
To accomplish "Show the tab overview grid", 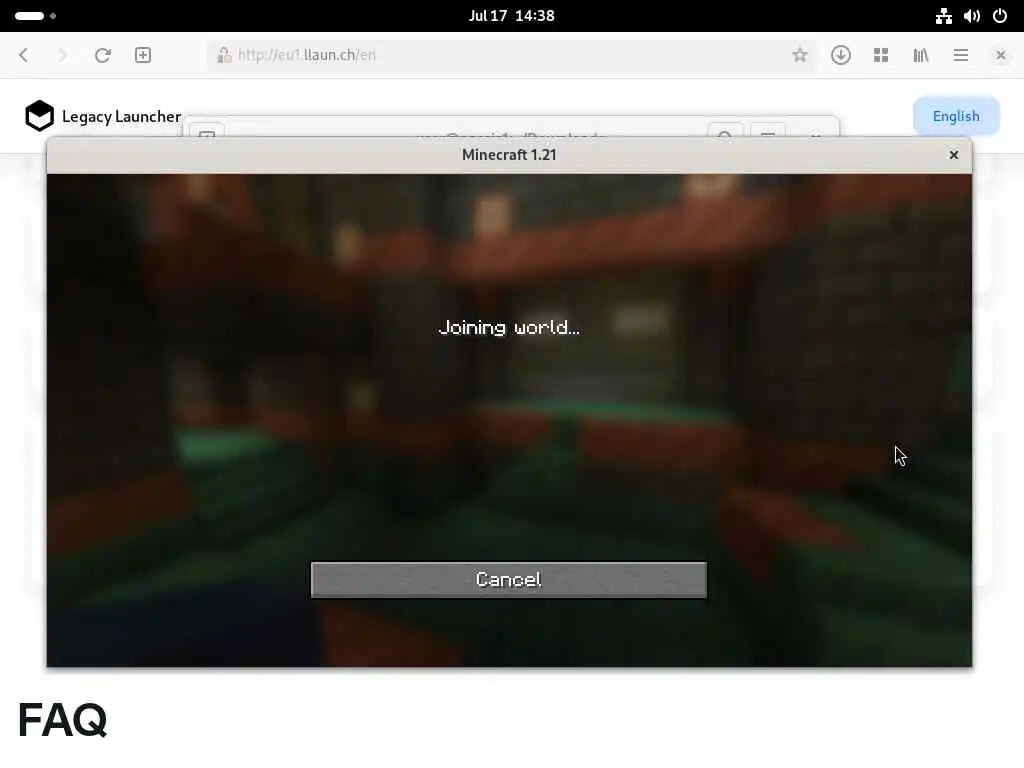I will pos(881,55).
